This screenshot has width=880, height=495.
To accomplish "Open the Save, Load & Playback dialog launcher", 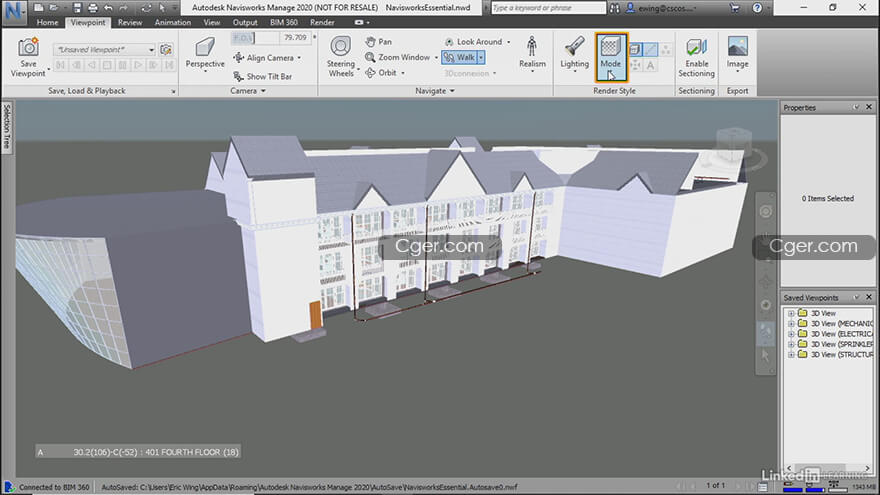I will click(x=173, y=91).
